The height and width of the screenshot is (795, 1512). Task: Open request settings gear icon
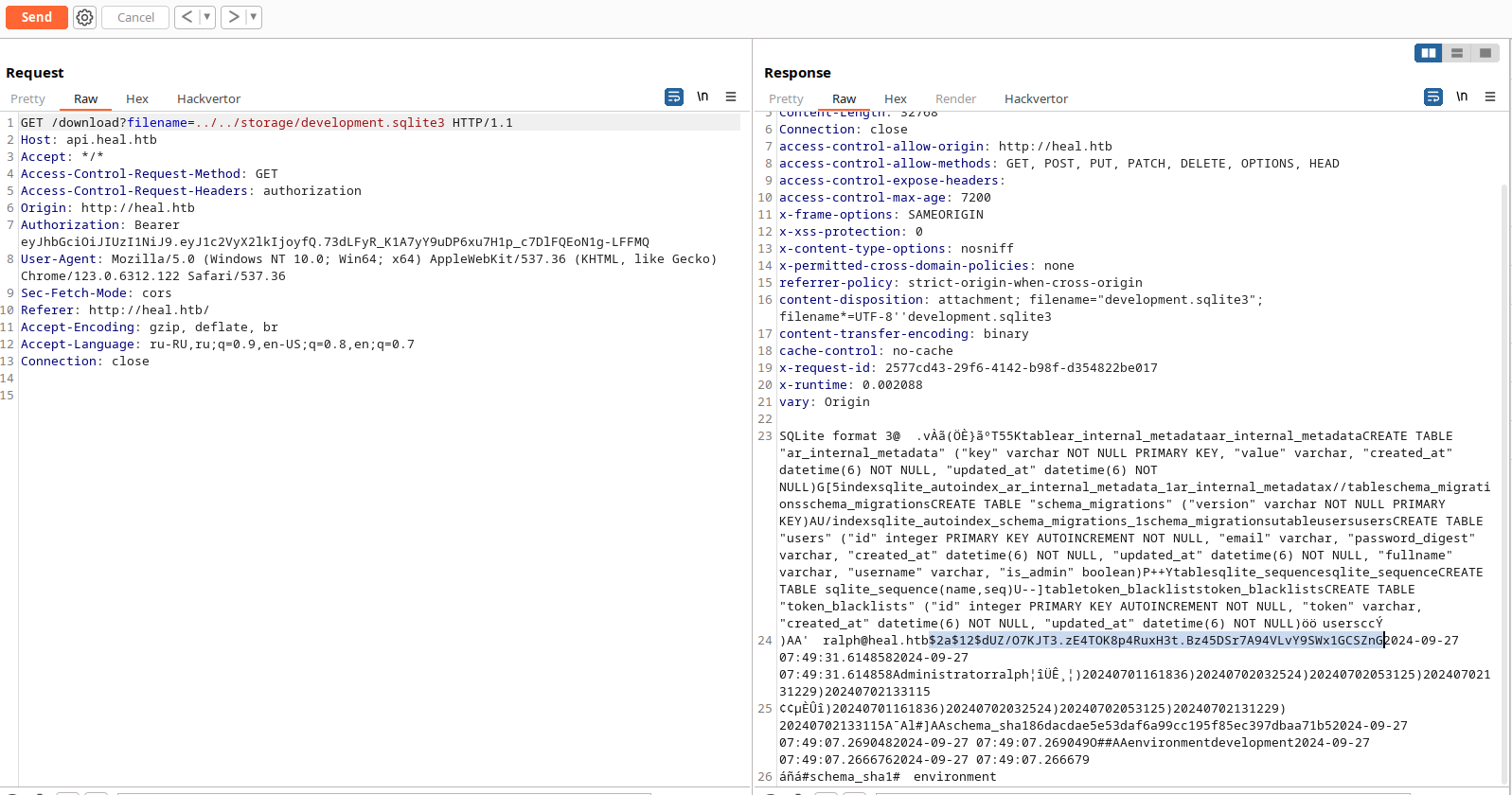coord(85,17)
